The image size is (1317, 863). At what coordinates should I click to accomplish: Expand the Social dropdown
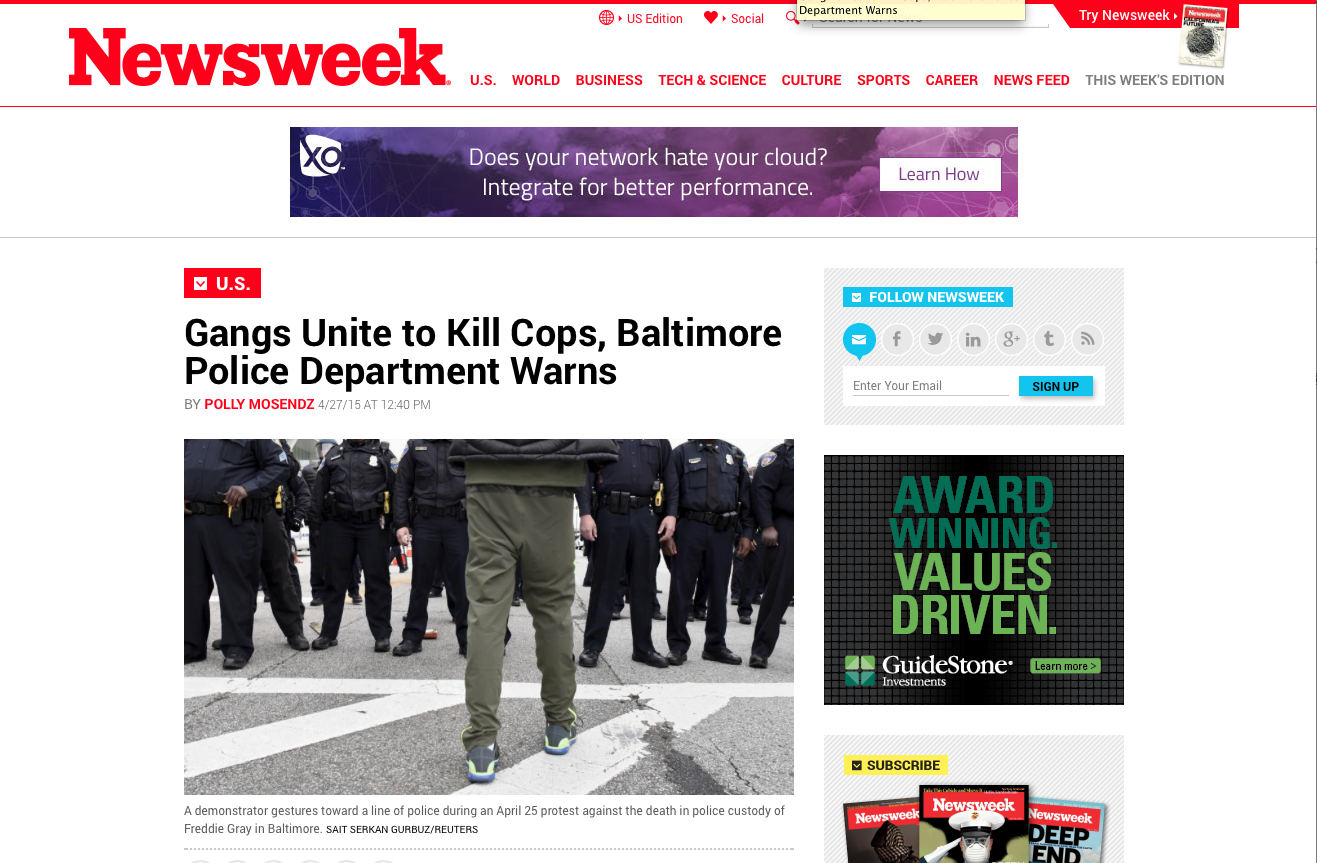[734, 18]
